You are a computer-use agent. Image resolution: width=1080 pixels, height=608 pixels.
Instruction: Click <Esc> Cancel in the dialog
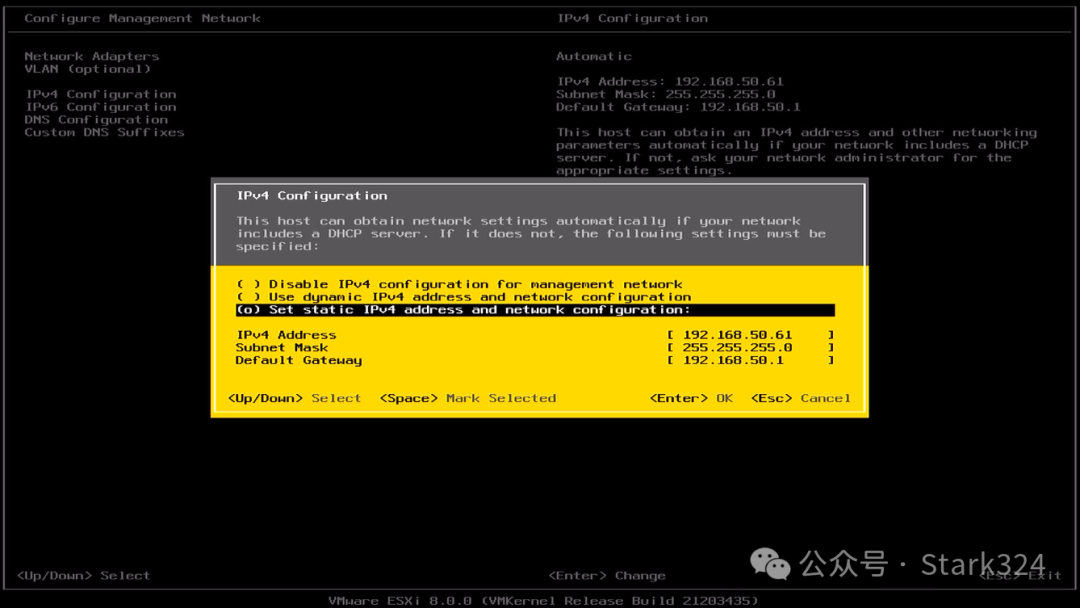[800, 398]
